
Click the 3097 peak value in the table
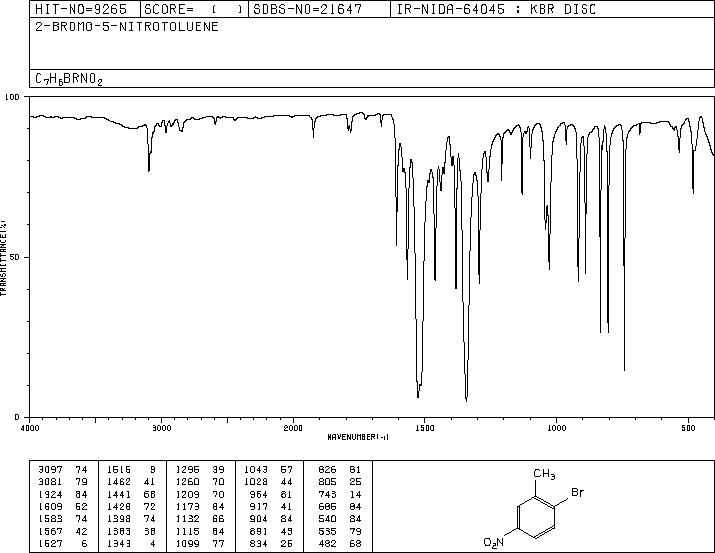point(51,470)
